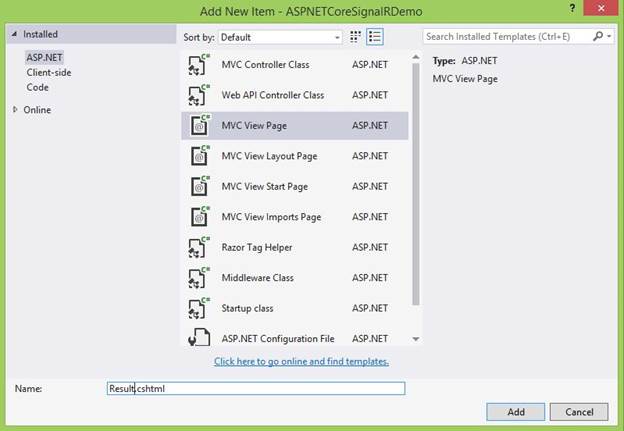Open the go online and find templates link
The width and height of the screenshot is (624, 431).
(301, 361)
